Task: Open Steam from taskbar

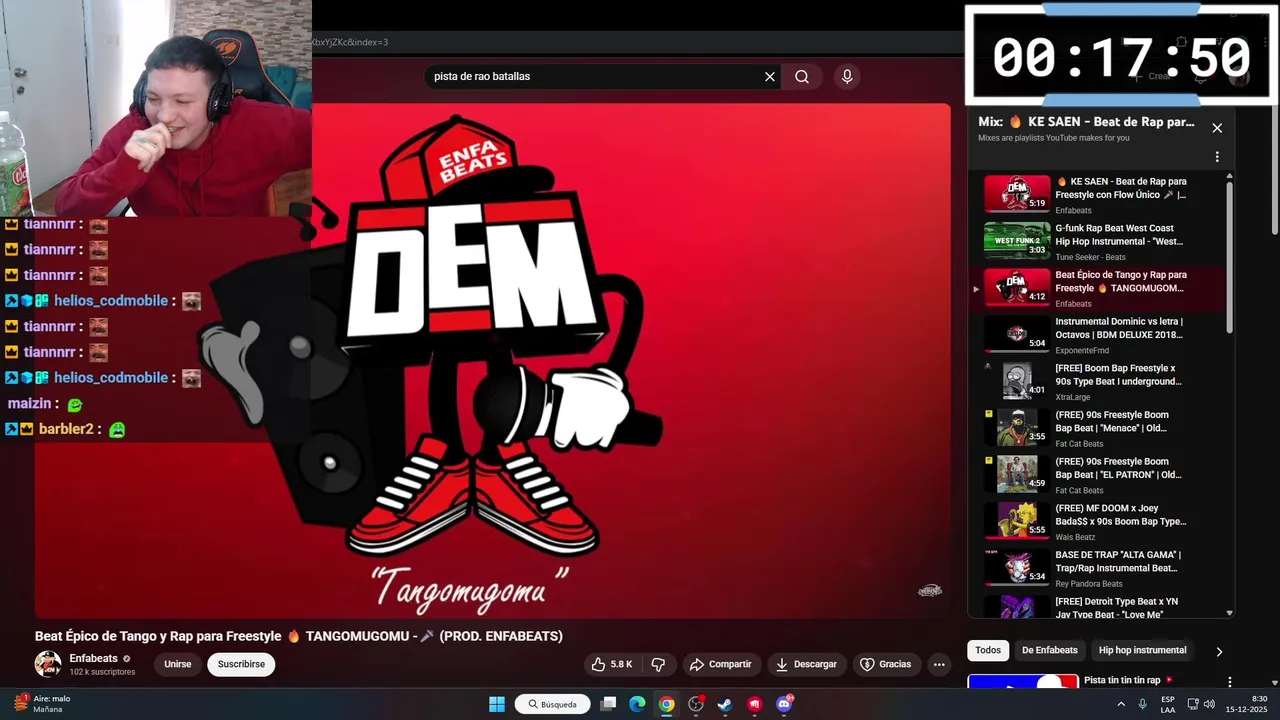Action: [725, 704]
